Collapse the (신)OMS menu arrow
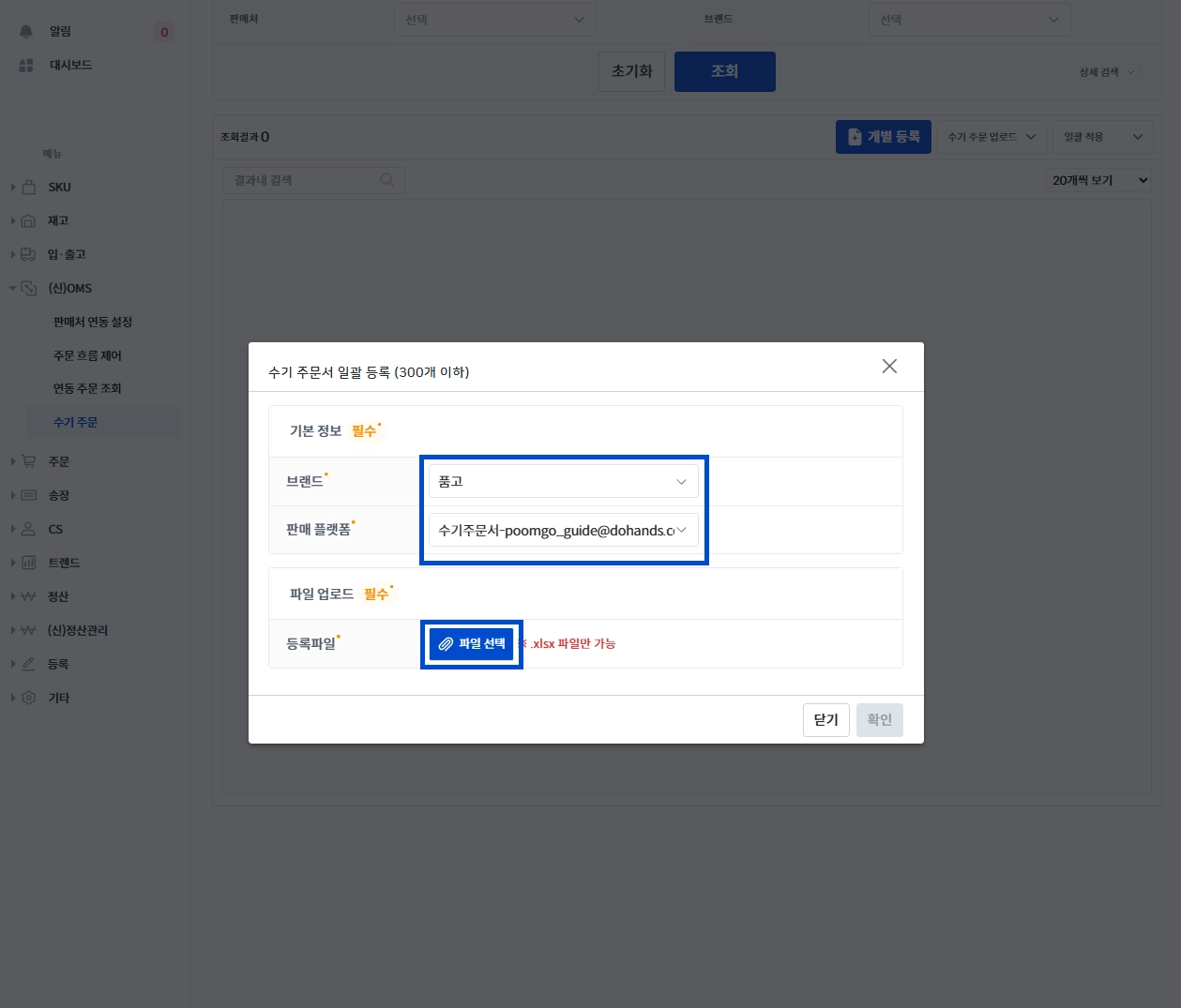 point(13,288)
